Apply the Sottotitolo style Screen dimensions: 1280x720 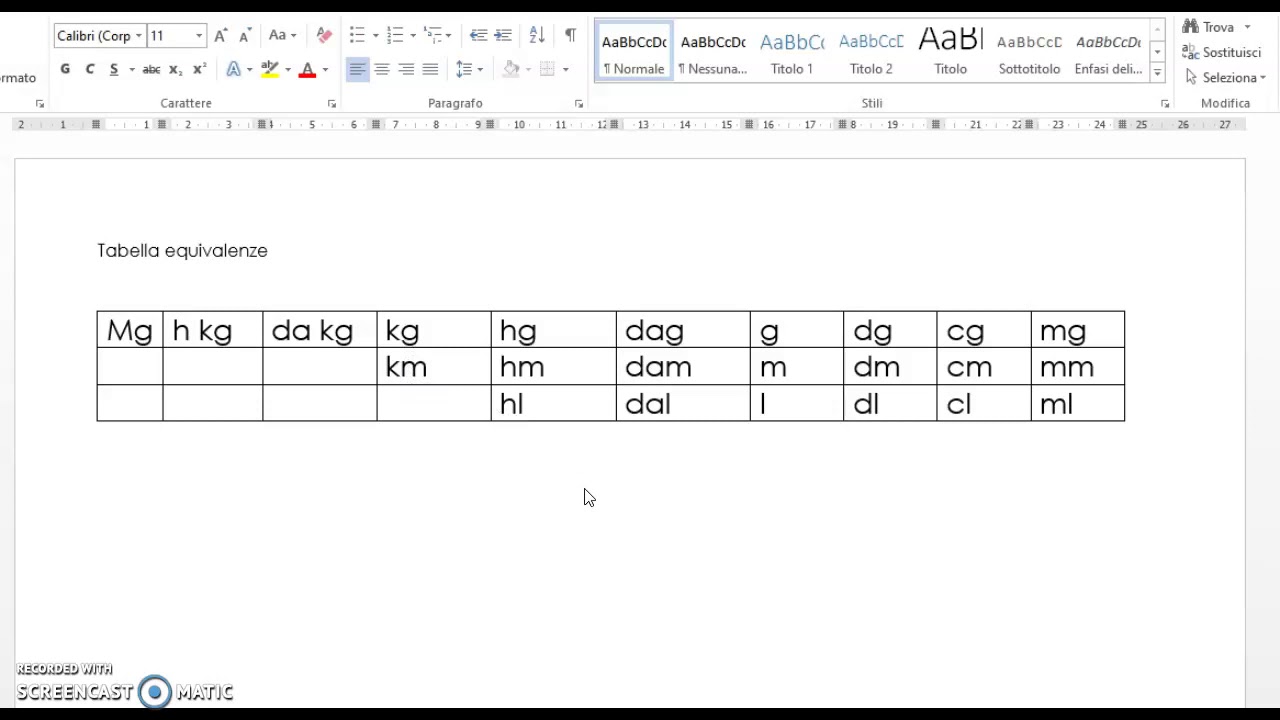1029,52
